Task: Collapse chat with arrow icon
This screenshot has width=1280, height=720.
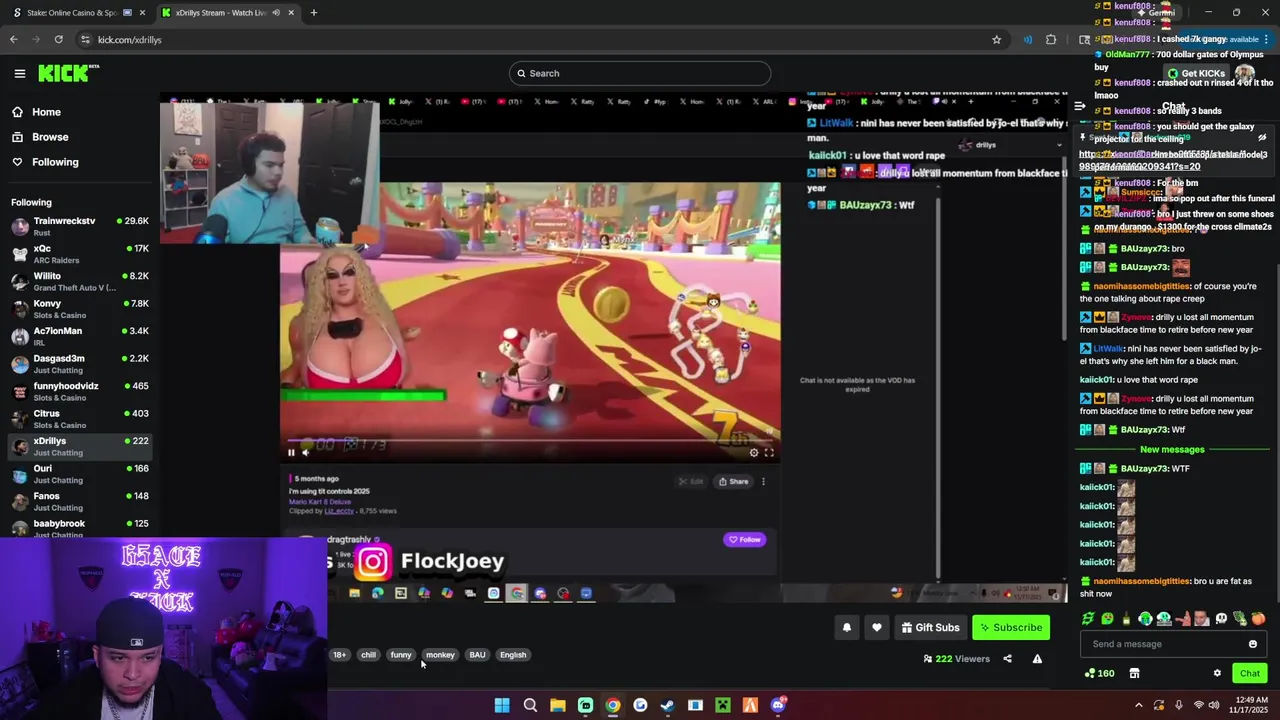Action: [1080, 105]
